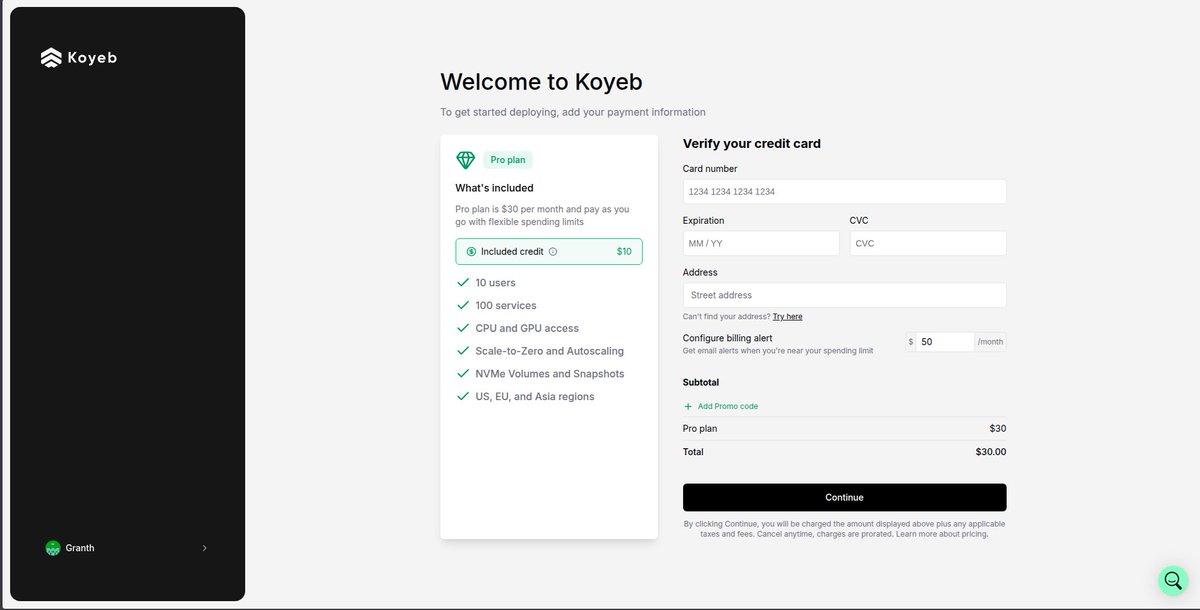Click the checkmark next to US, EU, and Asia regions

click(x=463, y=396)
